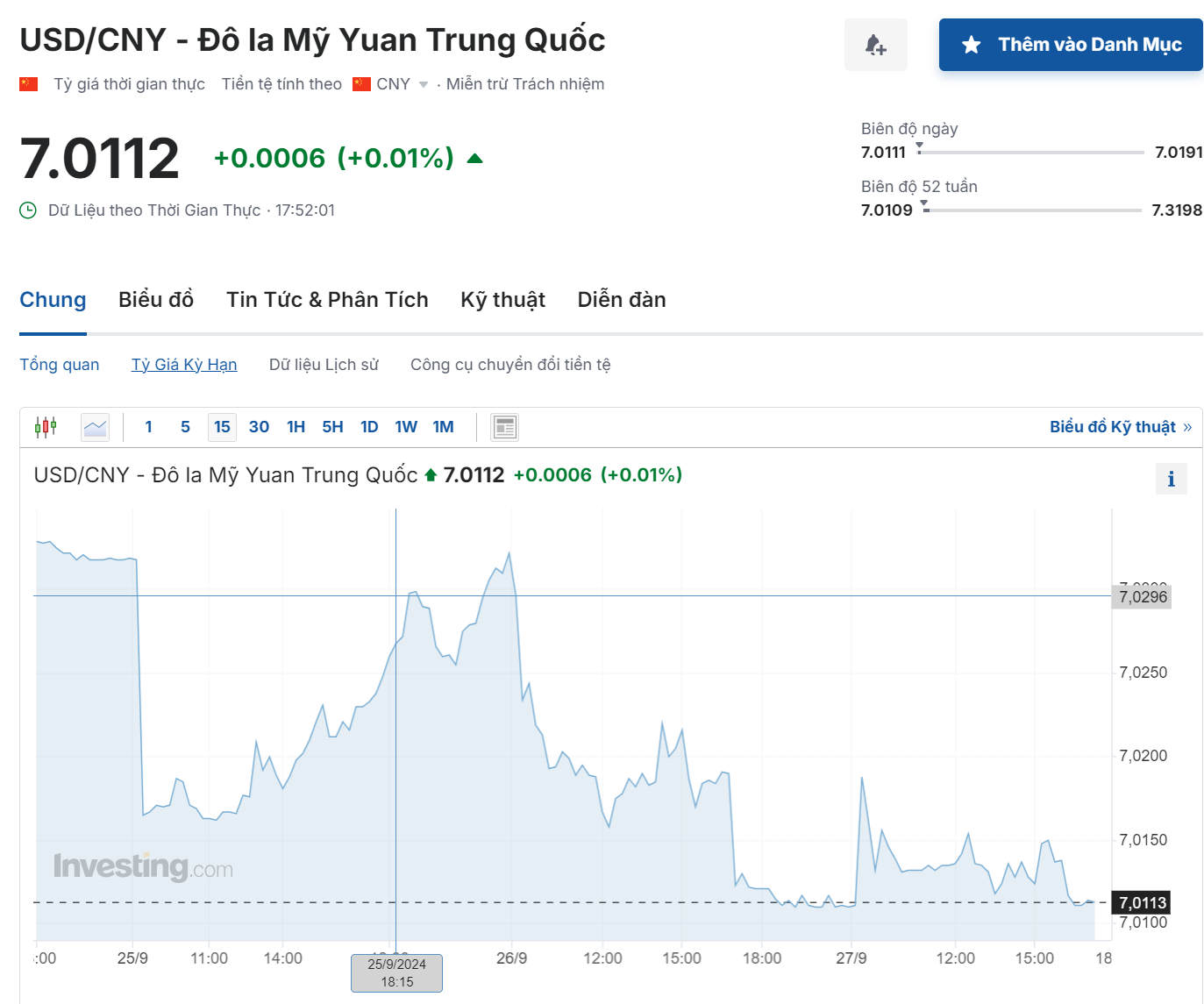Toggle the 1D chart timeframe
Image resolution: width=1204 pixels, height=1004 pixels.
point(369,427)
